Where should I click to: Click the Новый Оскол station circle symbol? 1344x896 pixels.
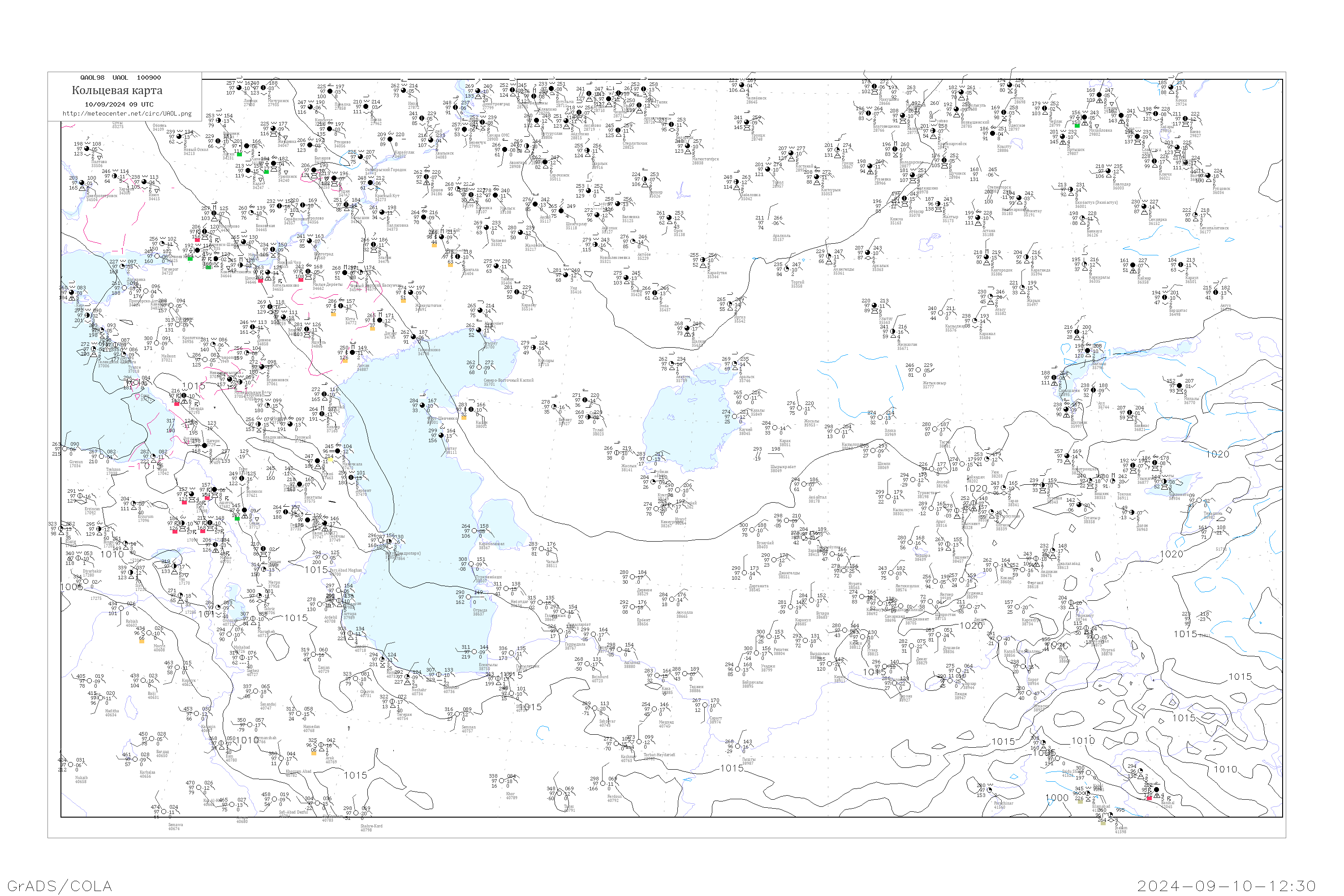(179, 137)
